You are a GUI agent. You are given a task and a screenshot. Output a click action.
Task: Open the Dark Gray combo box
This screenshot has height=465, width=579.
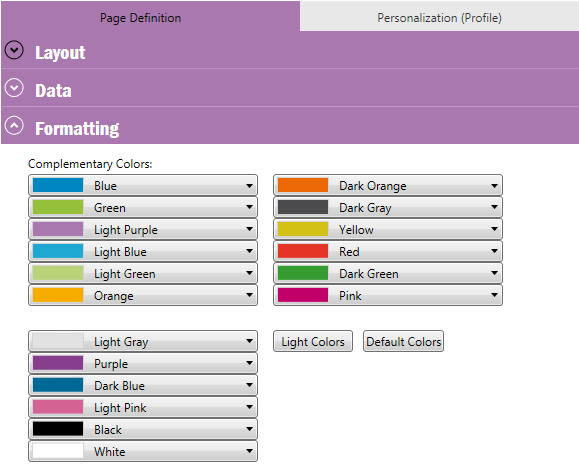tap(388, 207)
